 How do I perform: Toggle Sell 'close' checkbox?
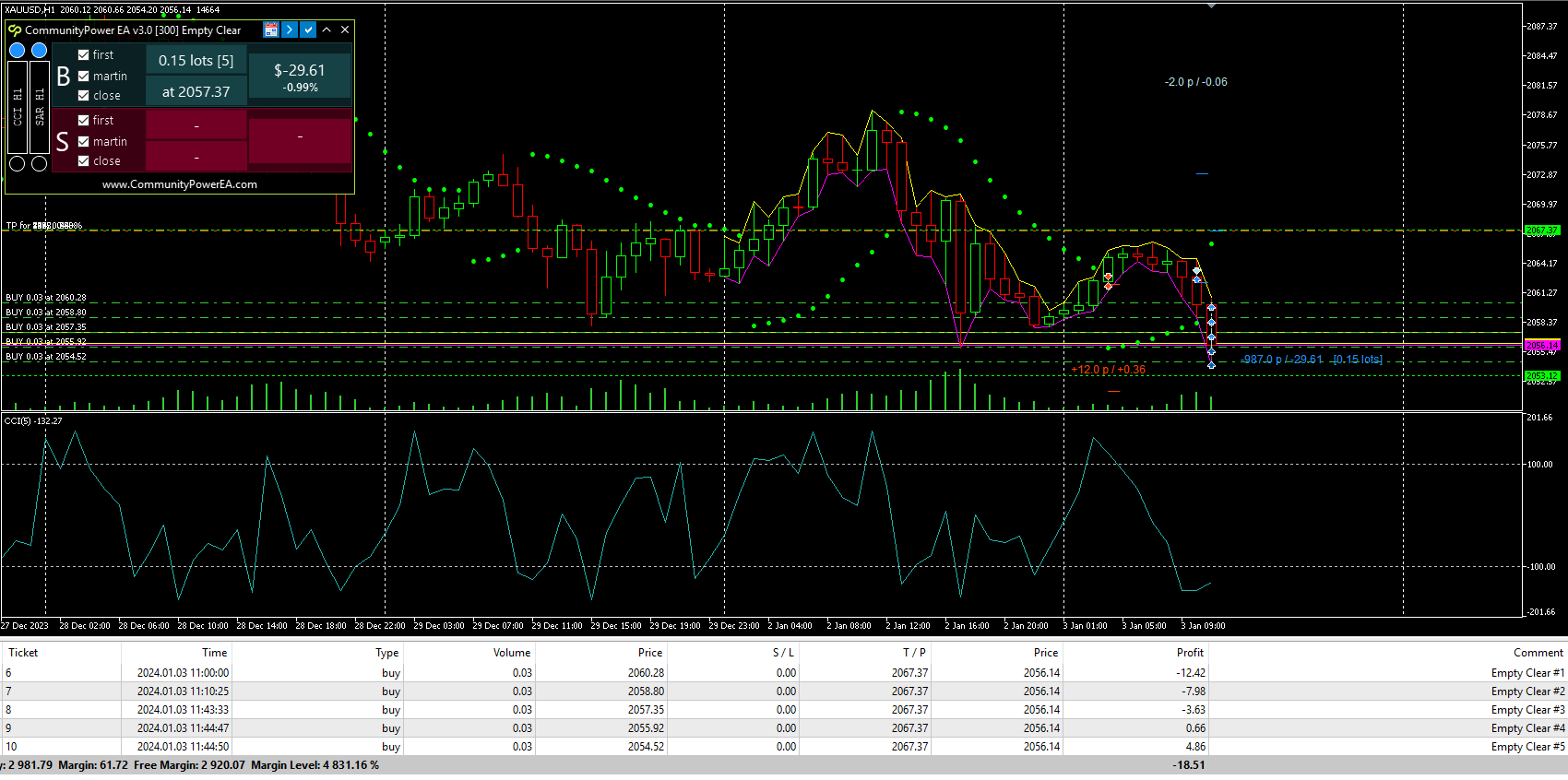[x=84, y=160]
